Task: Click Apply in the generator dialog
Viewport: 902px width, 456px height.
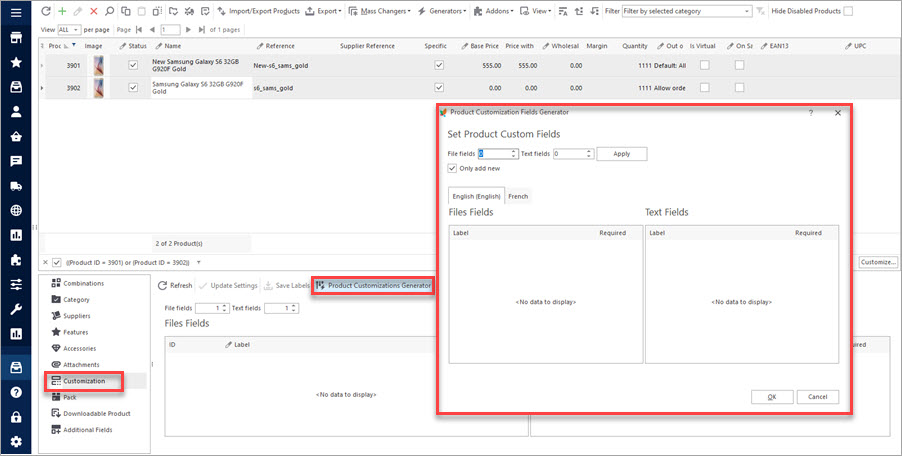Action: click(x=622, y=154)
